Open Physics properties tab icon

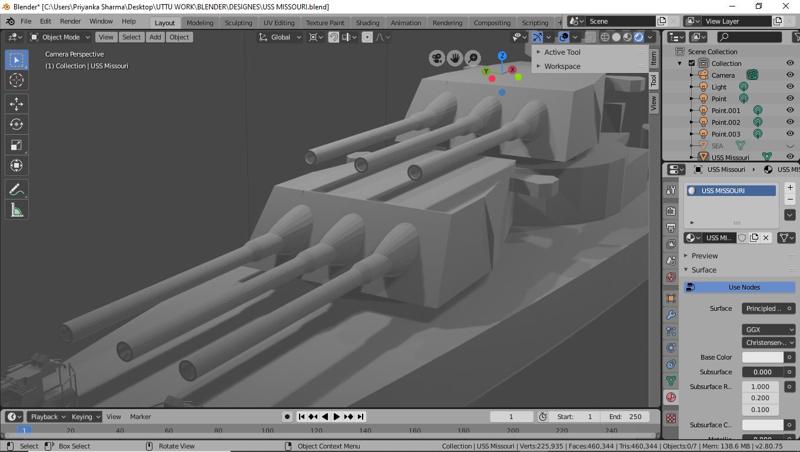pyautogui.click(x=671, y=348)
